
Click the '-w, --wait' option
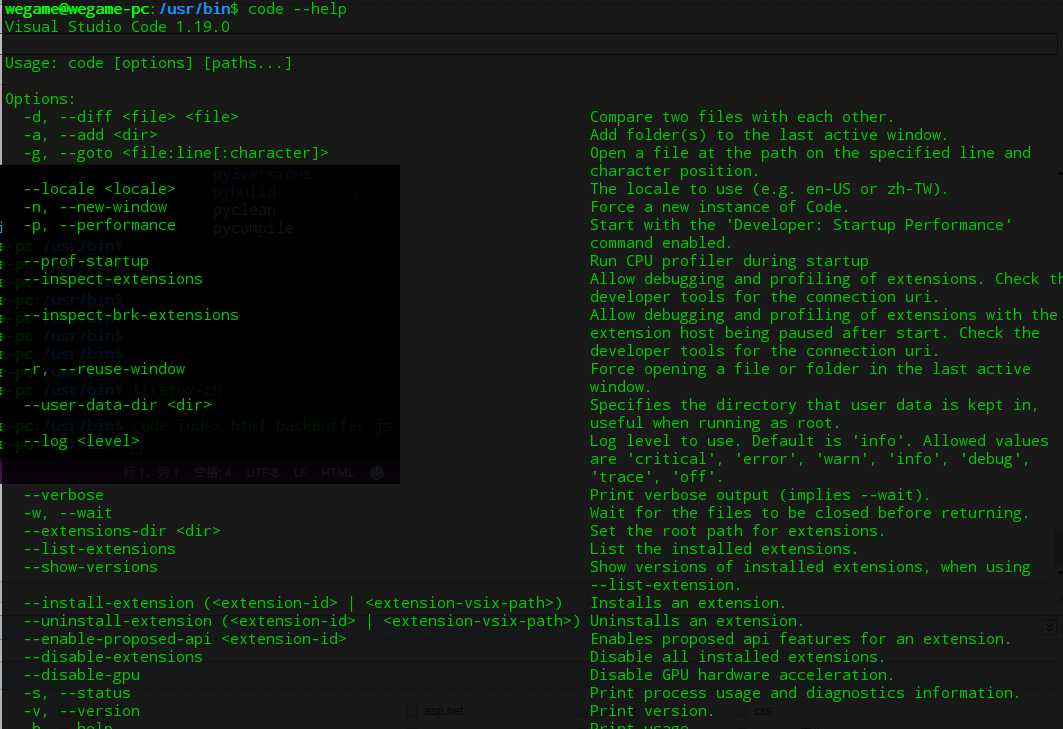click(x=68, y=513)
